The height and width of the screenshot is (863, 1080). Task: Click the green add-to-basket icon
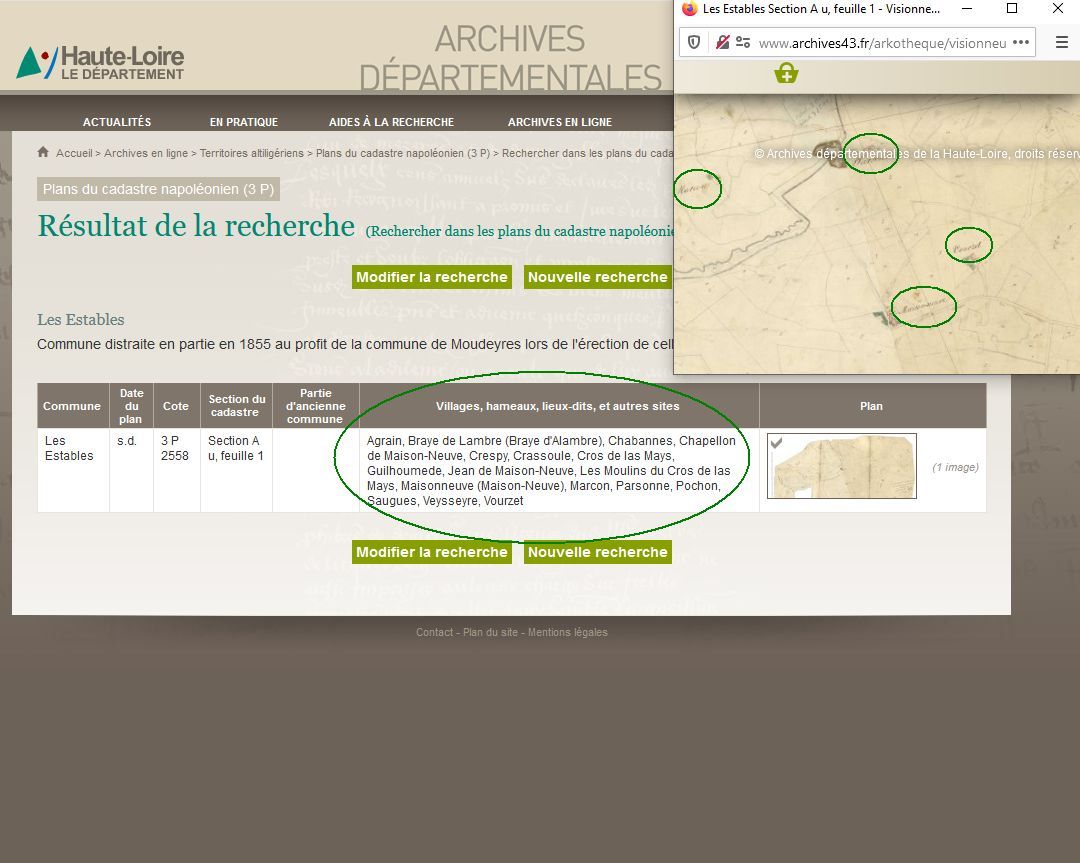(x=786, y=73)
